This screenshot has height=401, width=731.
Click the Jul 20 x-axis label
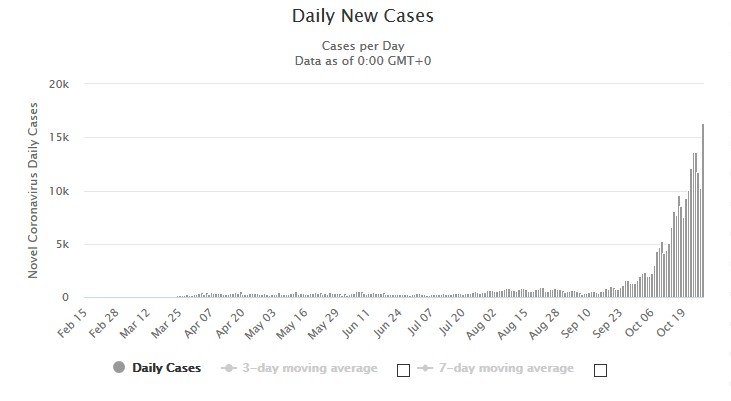click(x=452, y=322)
